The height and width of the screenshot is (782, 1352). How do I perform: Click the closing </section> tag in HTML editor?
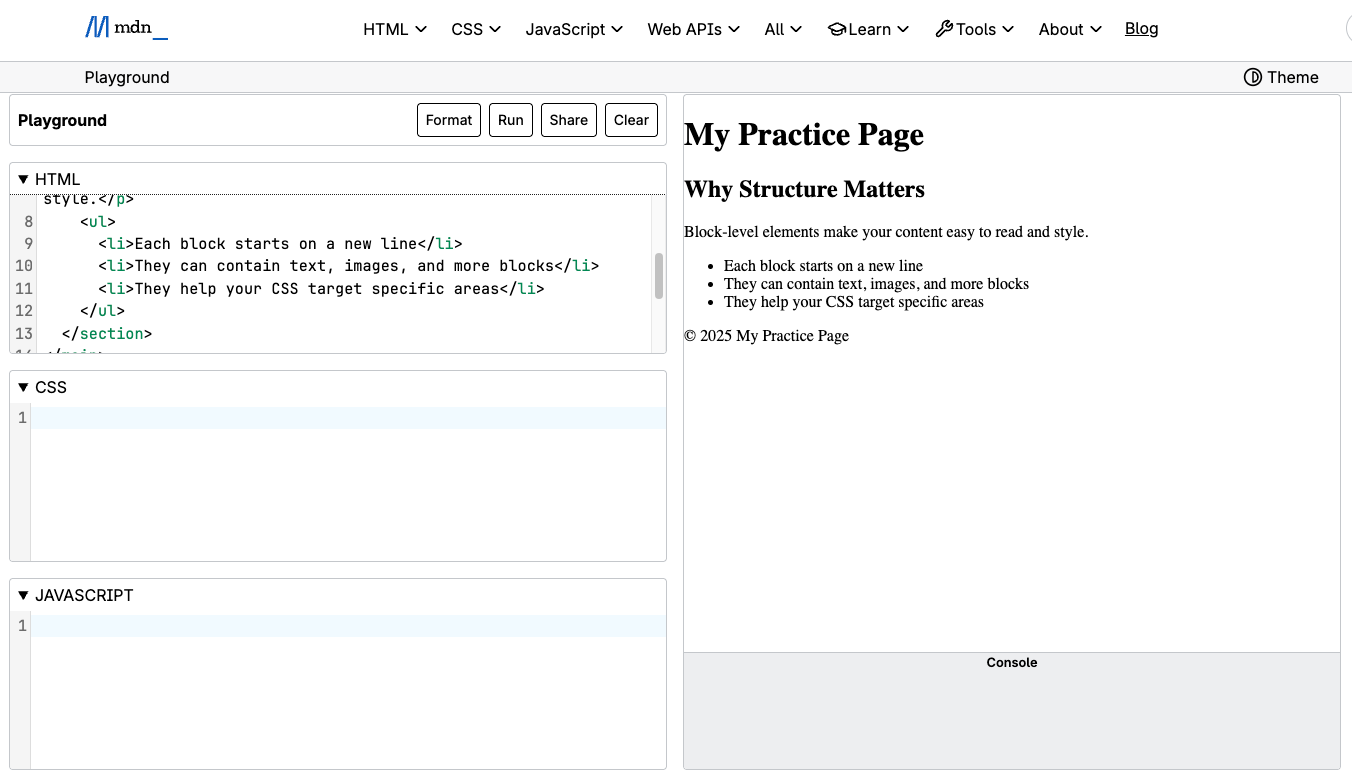(x=107, y=334)
